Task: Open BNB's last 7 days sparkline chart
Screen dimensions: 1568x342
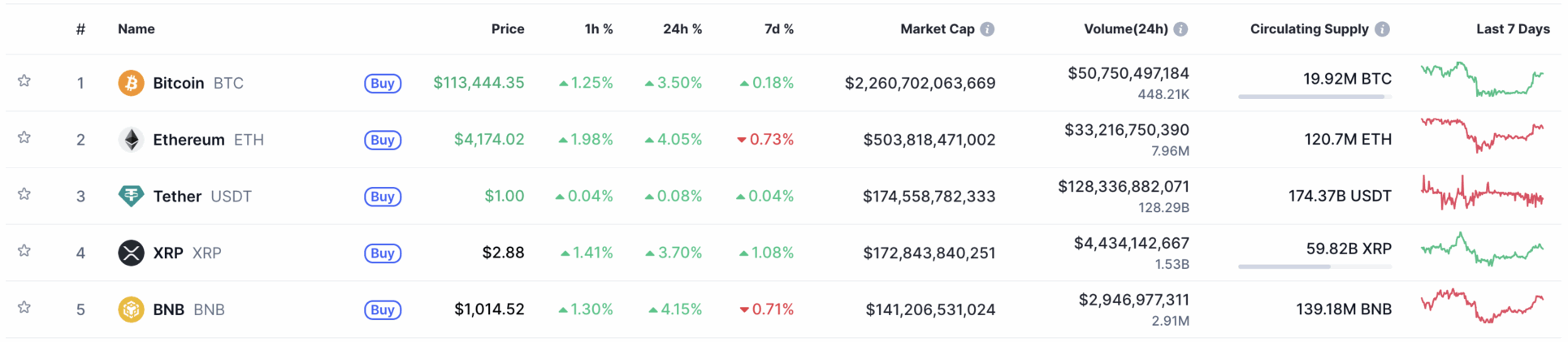Action: click(1482, 306)
